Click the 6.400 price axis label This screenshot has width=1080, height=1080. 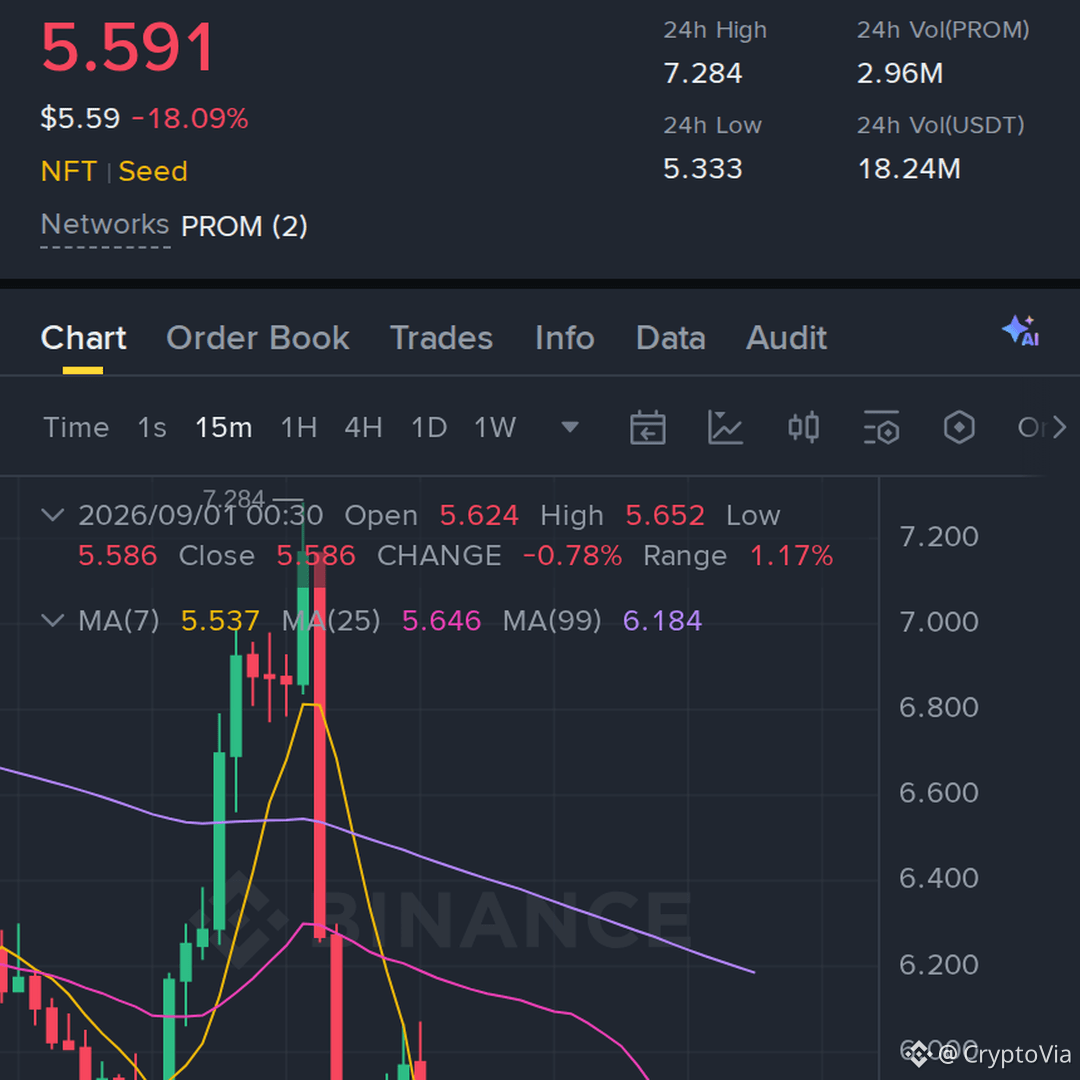[939, 878]
